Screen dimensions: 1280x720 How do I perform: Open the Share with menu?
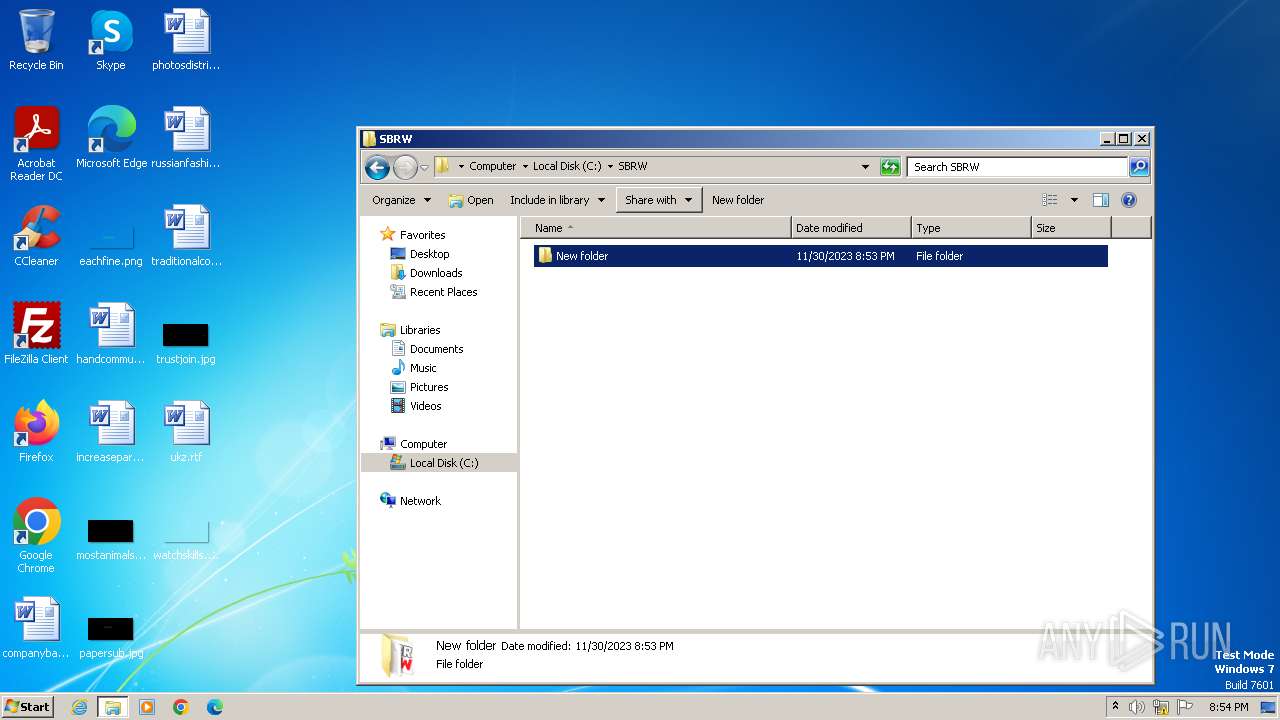pos(659,200)
